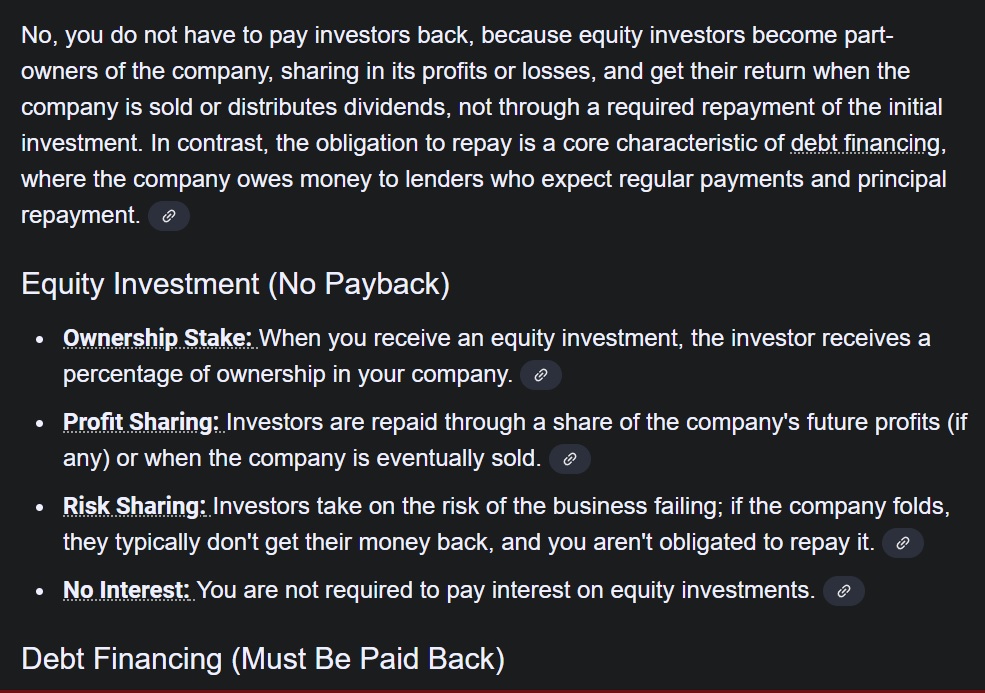
Task: Click the bullet dot before Profit Sharing
Action: (38, 424)
